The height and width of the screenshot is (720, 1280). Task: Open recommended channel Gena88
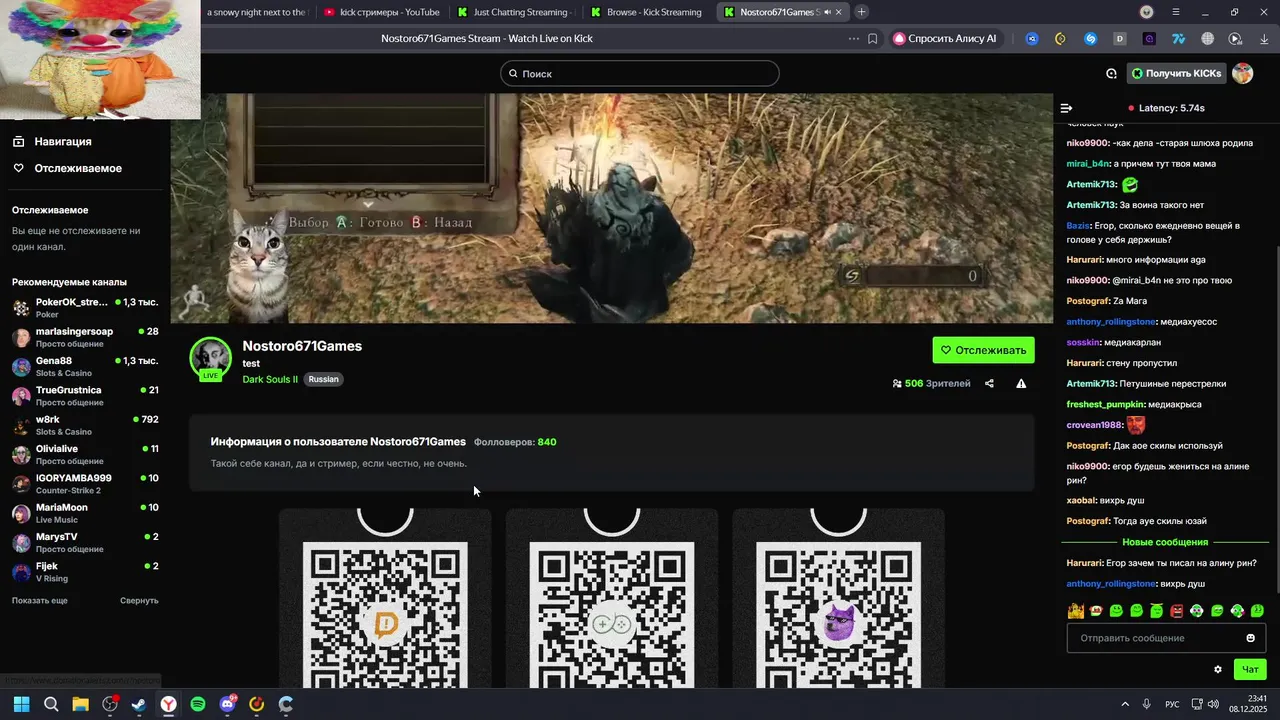[84, 366]
